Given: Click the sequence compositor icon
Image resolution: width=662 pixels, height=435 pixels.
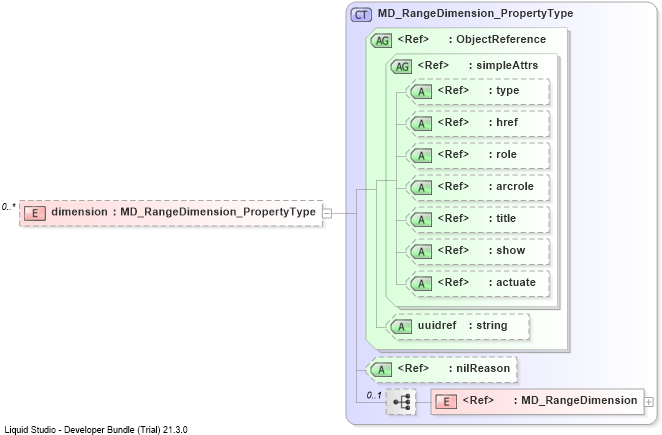Looking at the screenshot, I should (401, 402).
